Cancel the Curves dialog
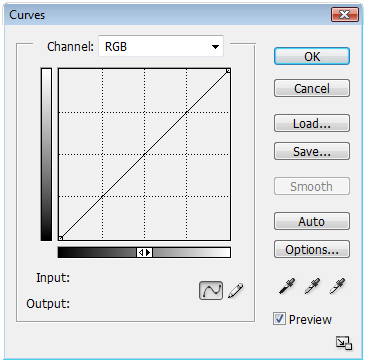Screen dimensions: 365x362 coord(312,88)
